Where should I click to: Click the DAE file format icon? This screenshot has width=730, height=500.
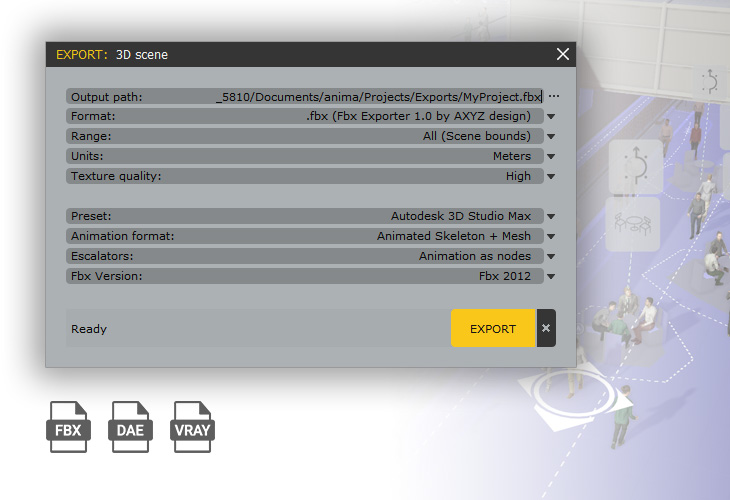pos(130,427)
